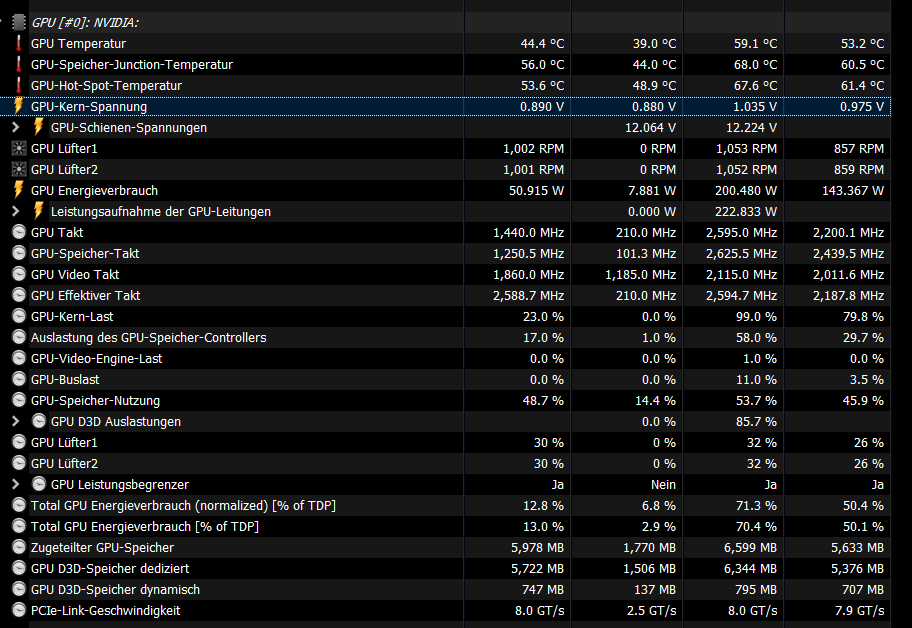Click the 85.7 % D3D Auslastungen value
Image resolution: width=912 pixels, height=628 pixels.
tap(756, 421)
